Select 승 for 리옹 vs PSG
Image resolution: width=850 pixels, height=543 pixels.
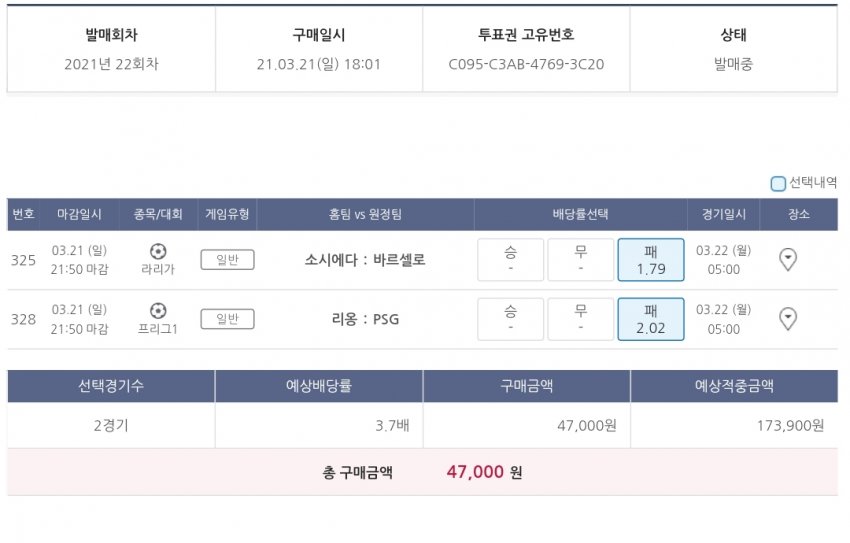(x=511, y=319)
